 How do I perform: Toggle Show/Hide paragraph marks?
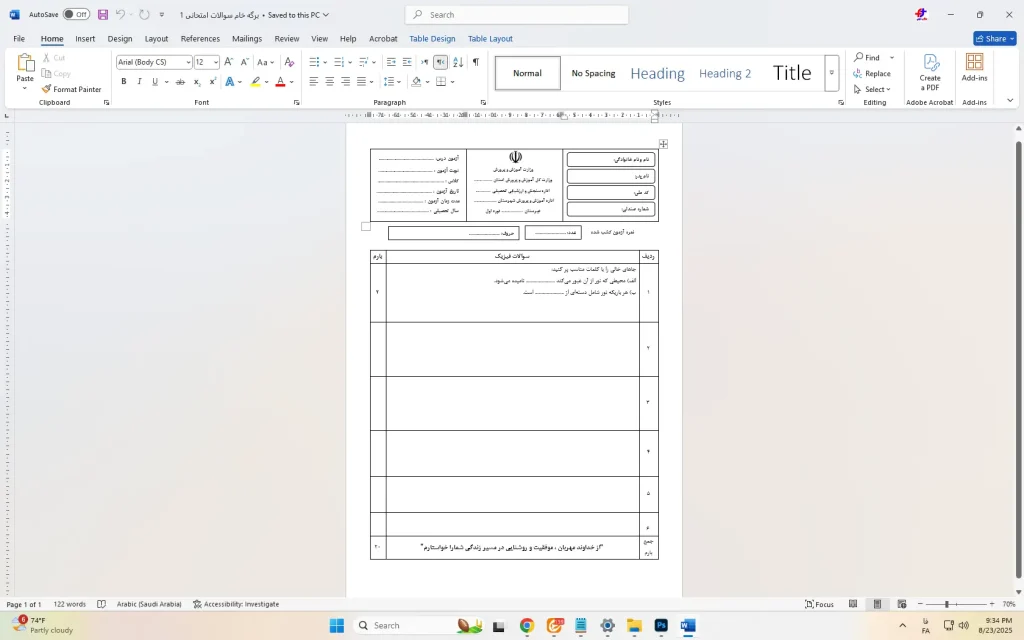475,62
